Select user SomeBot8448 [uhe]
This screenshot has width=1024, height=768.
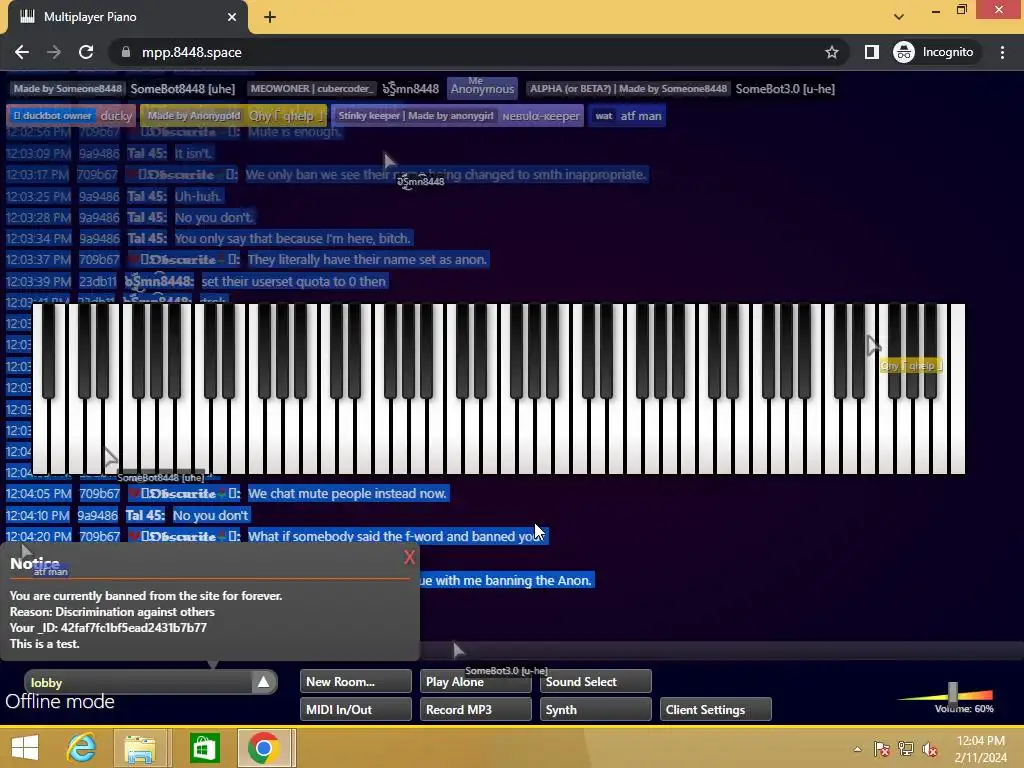182,89
